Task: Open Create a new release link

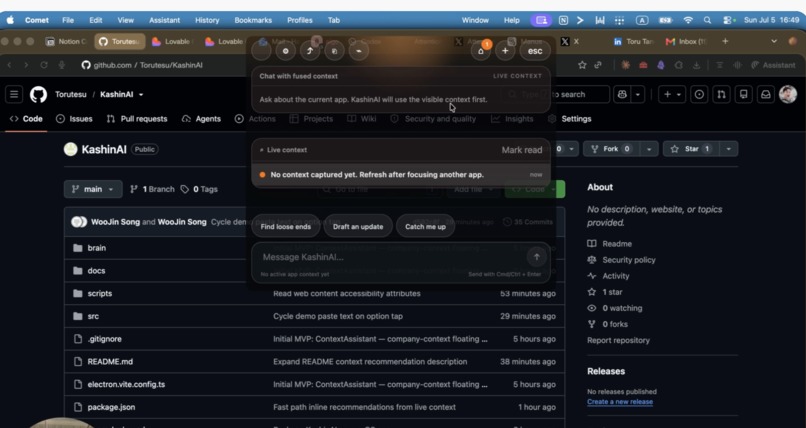Action: tap(620, 402)
